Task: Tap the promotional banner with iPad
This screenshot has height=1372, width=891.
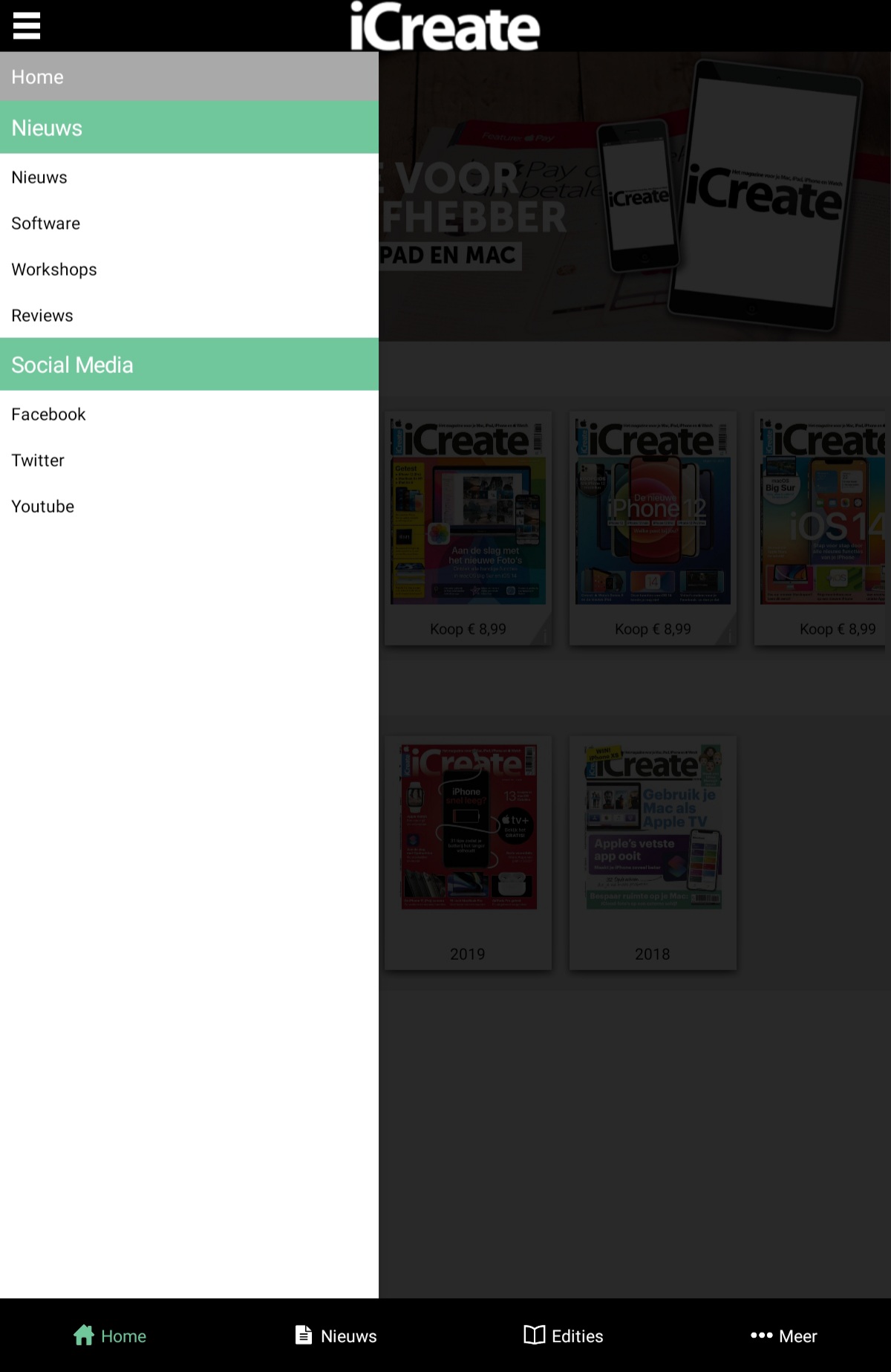Action: [x=635, y=197]
